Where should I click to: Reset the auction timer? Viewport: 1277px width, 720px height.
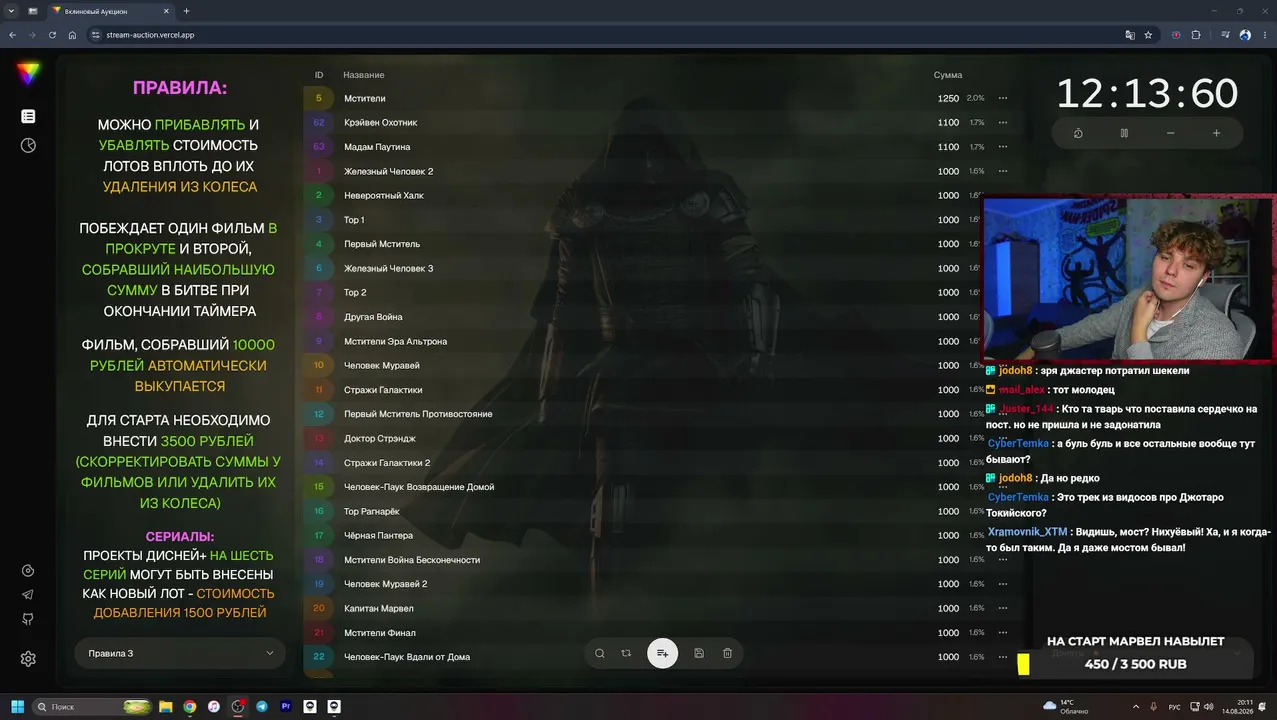1078,133
